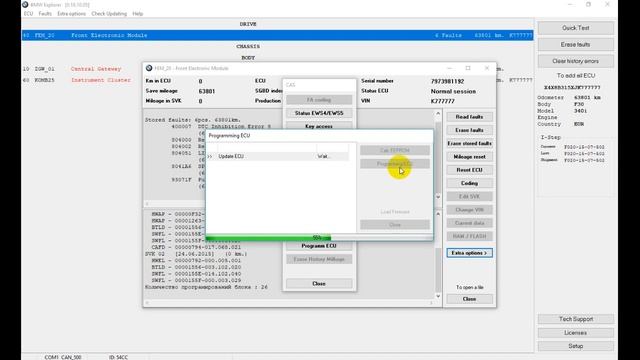Screen dimensions: 640x360
Task: Click the Close button in the Programming ECU dialog
Action: 395,225
